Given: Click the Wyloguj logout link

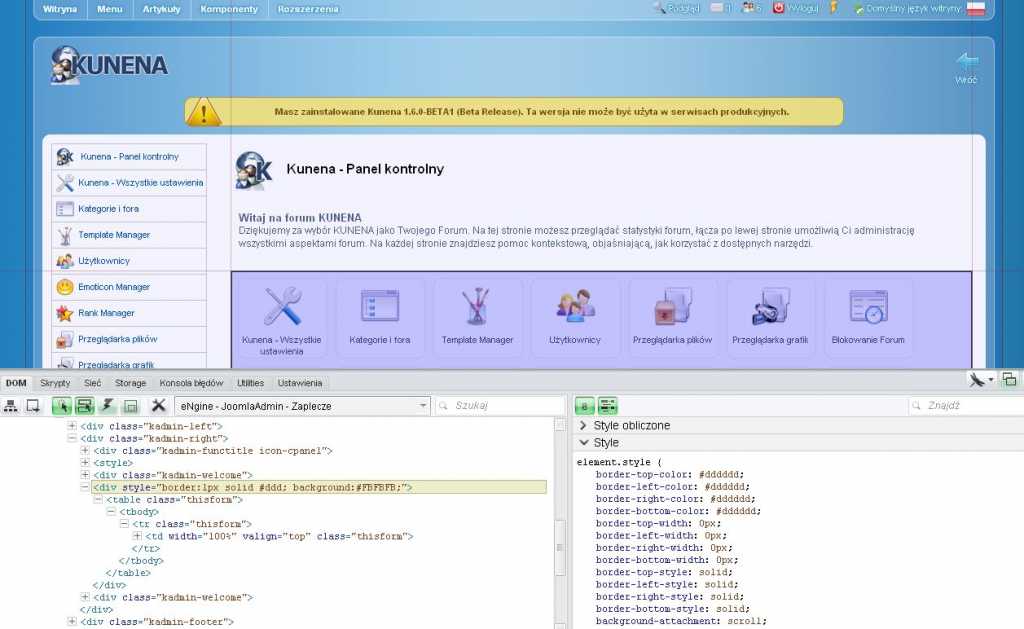Looking at the screenshot, I should [795, 8].
